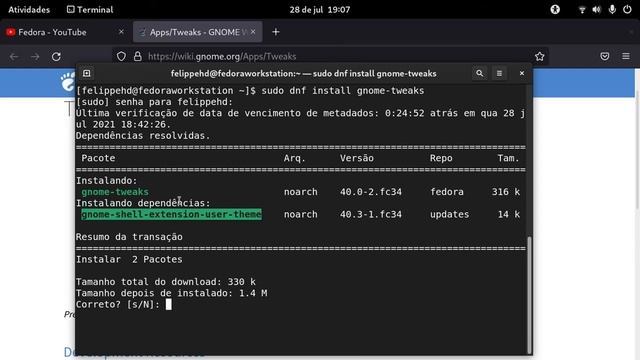640x360 pixels.
Task: Open the Firefox hamburger menu
Action: tap(626, 56)
